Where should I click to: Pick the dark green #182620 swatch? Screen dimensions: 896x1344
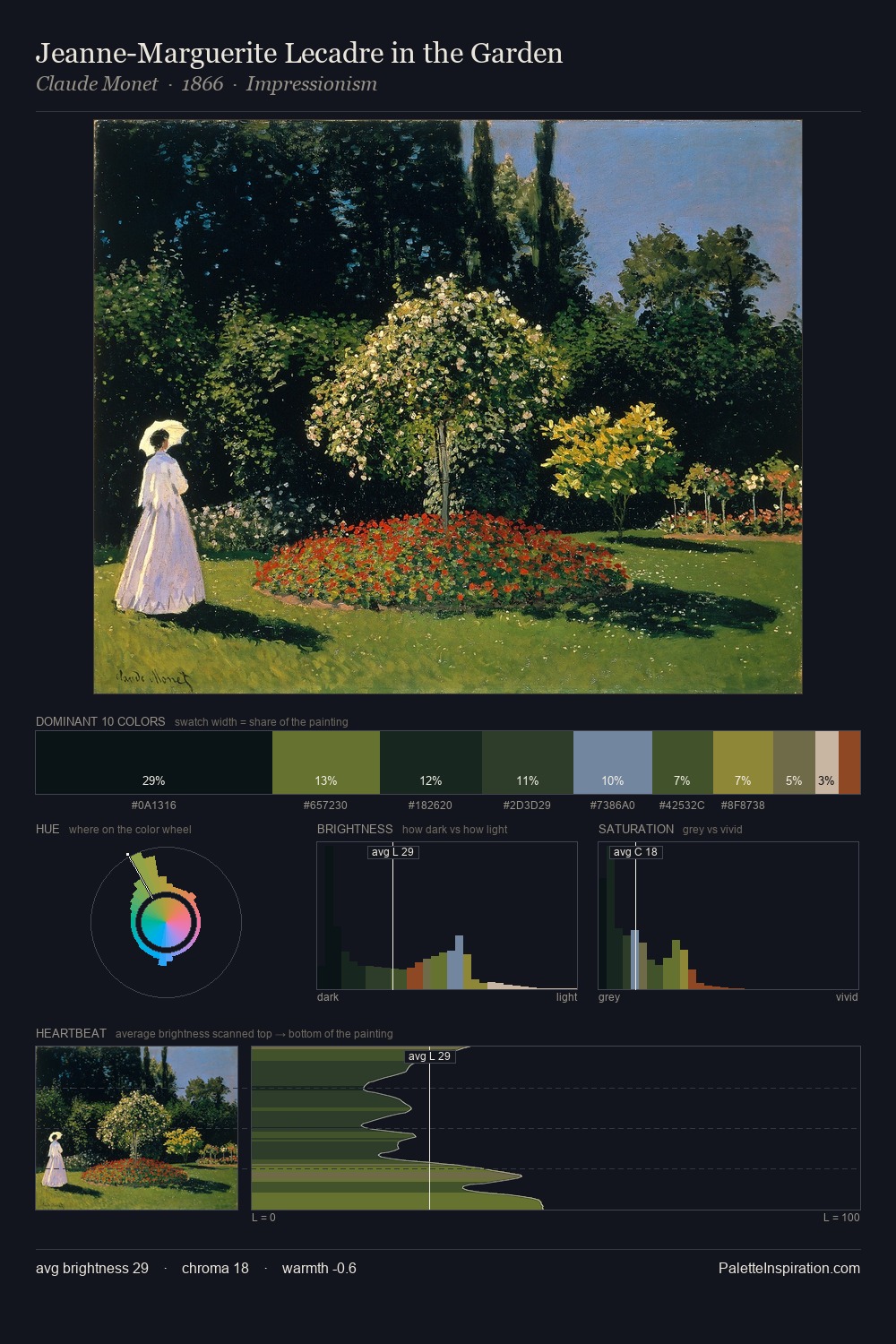(431, 762)
